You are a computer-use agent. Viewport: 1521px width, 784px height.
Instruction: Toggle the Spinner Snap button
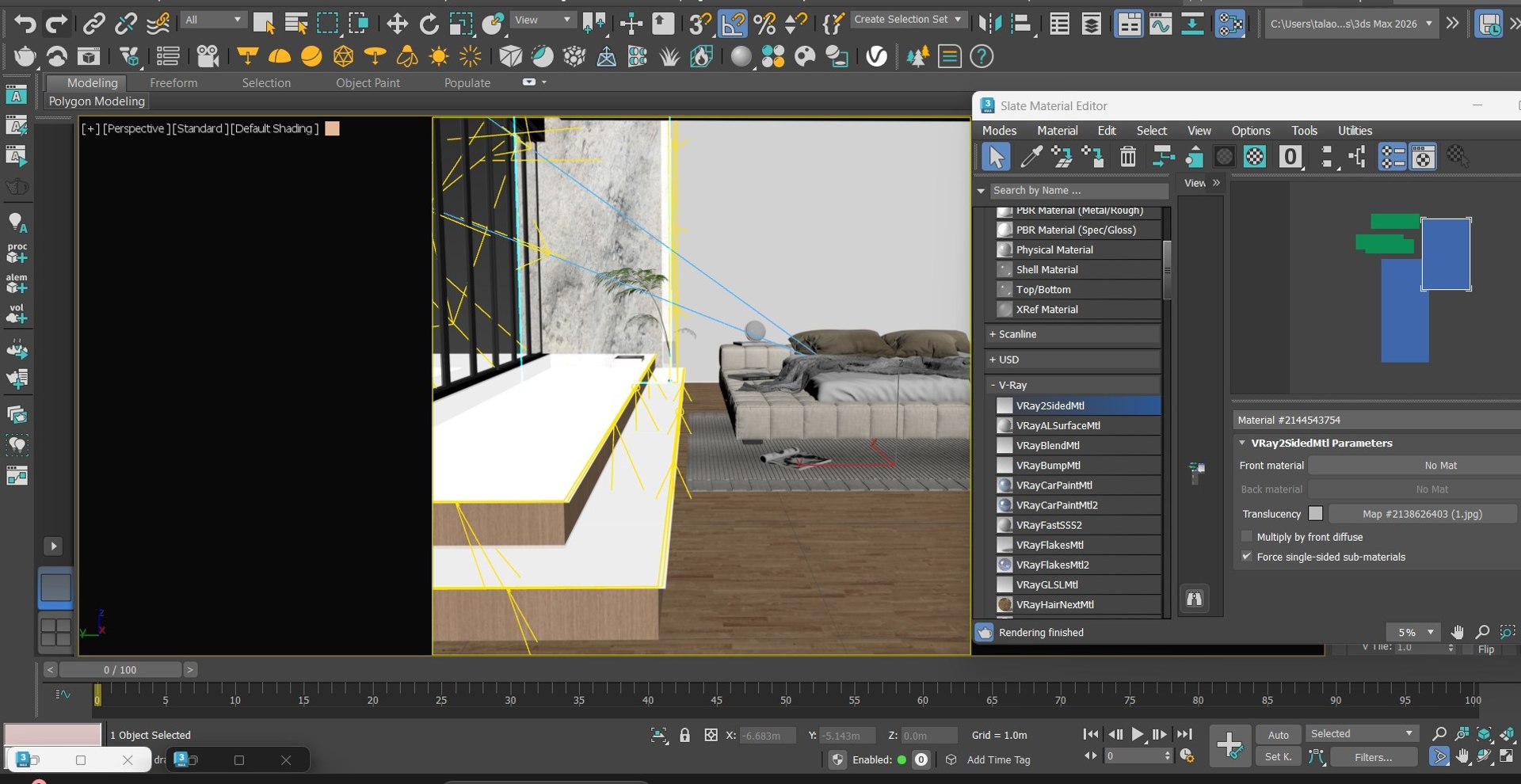(x=795, y=24)
